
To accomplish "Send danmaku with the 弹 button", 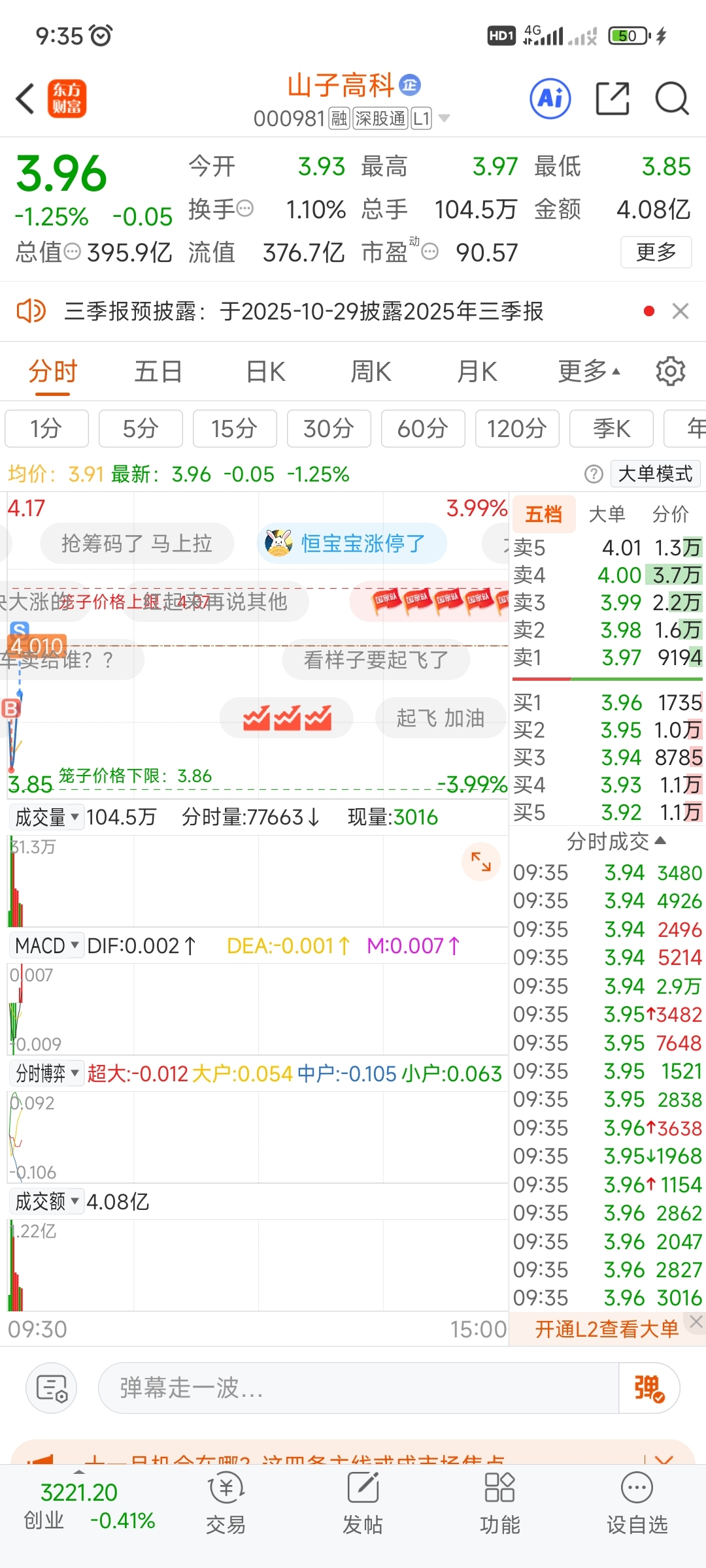I will point(649,1388).
